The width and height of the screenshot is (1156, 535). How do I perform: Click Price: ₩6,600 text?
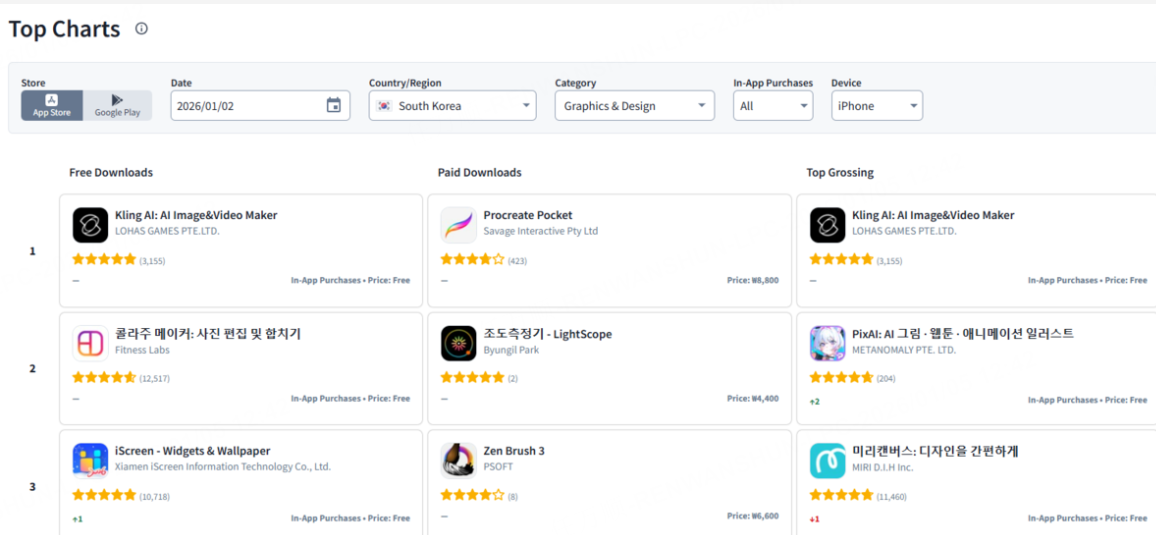tap(753, 517)
